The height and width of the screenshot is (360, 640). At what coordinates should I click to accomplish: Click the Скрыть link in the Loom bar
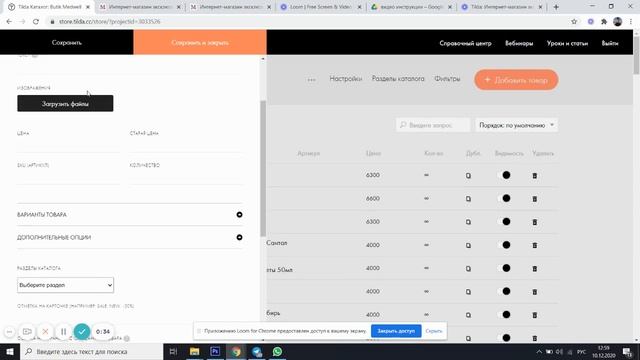(x=433, y=331)
